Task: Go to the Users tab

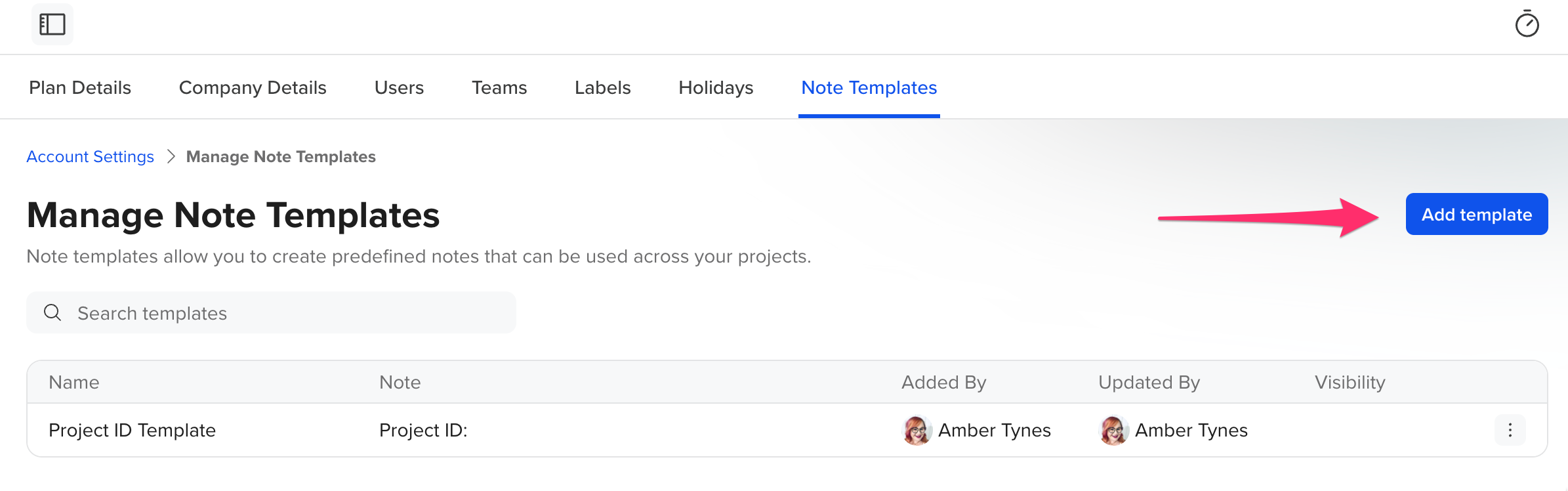Action: (x=399, y=87)
